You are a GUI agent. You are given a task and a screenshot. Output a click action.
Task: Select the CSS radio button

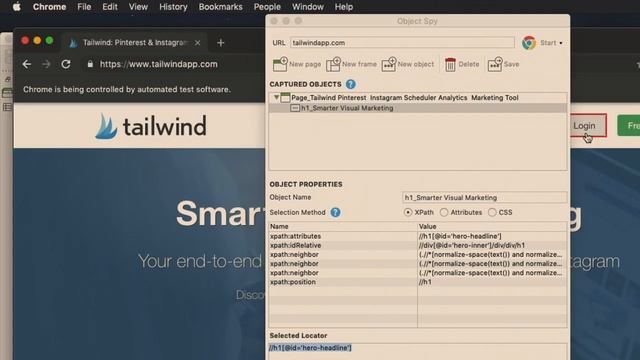pyautogui.click(x=492, y=212)
